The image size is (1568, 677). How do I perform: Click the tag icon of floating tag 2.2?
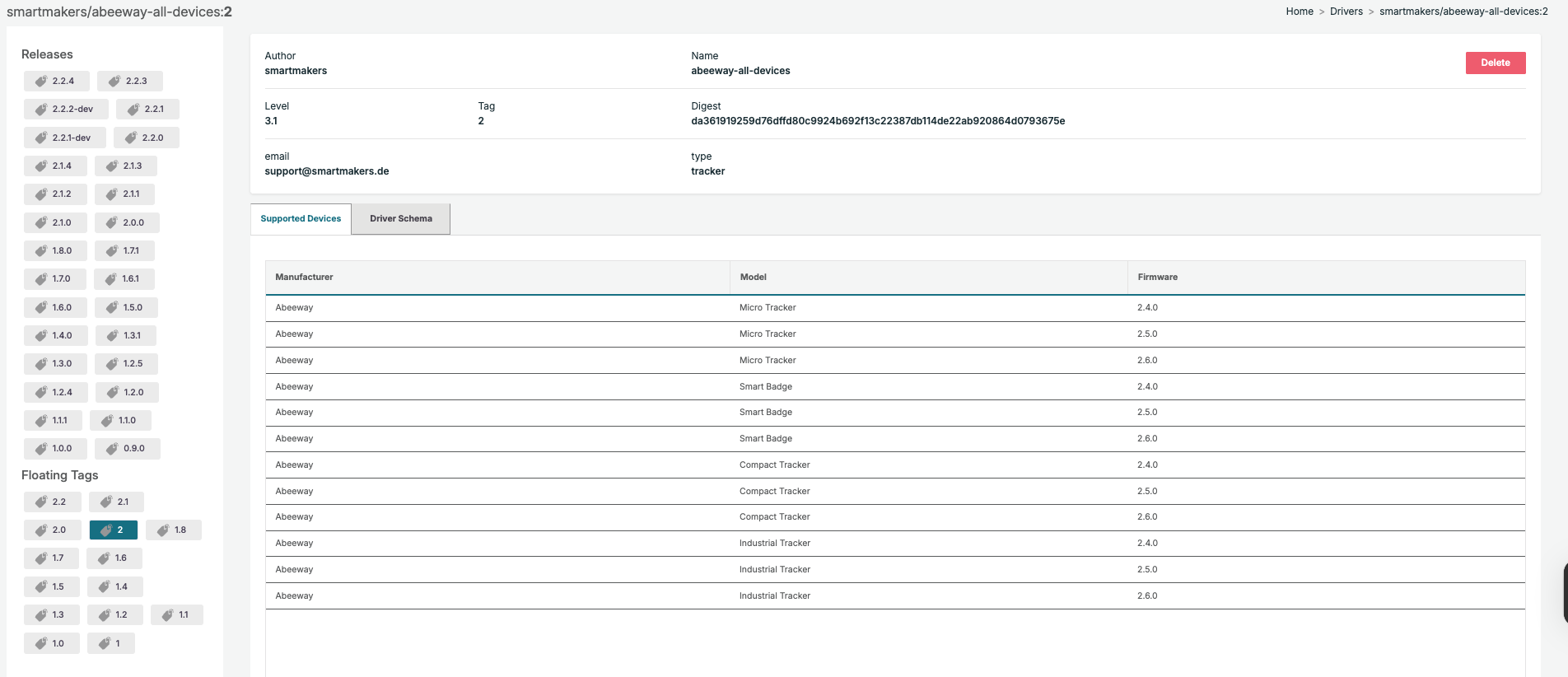coord(41,502)
